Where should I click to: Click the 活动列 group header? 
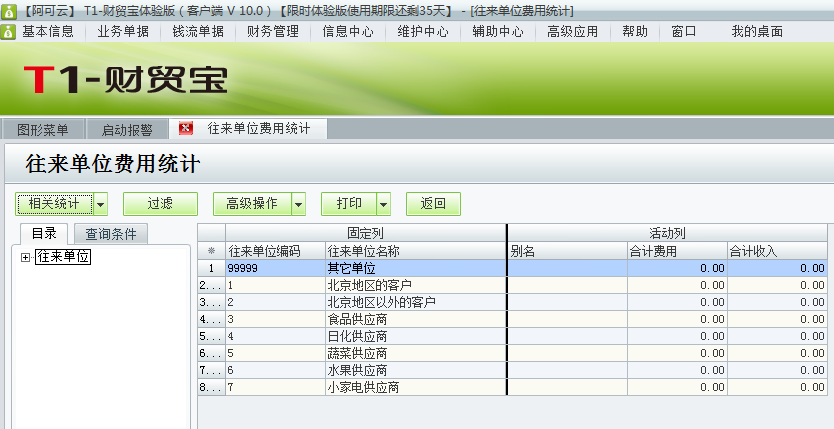coord(668,233)
